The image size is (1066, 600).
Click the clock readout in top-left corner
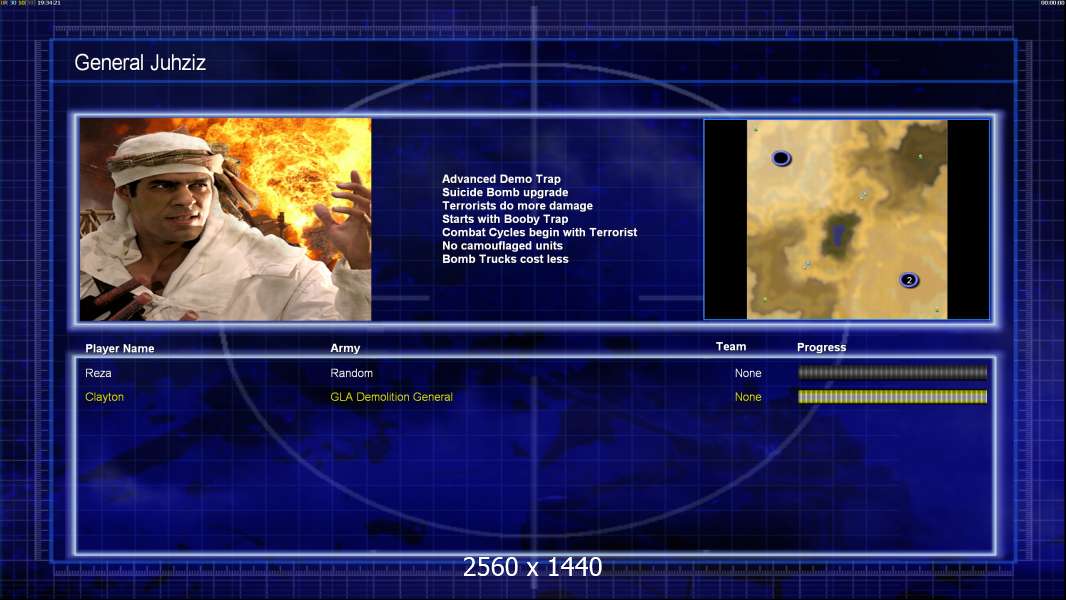pyautogui.click(x=49, y=3)
